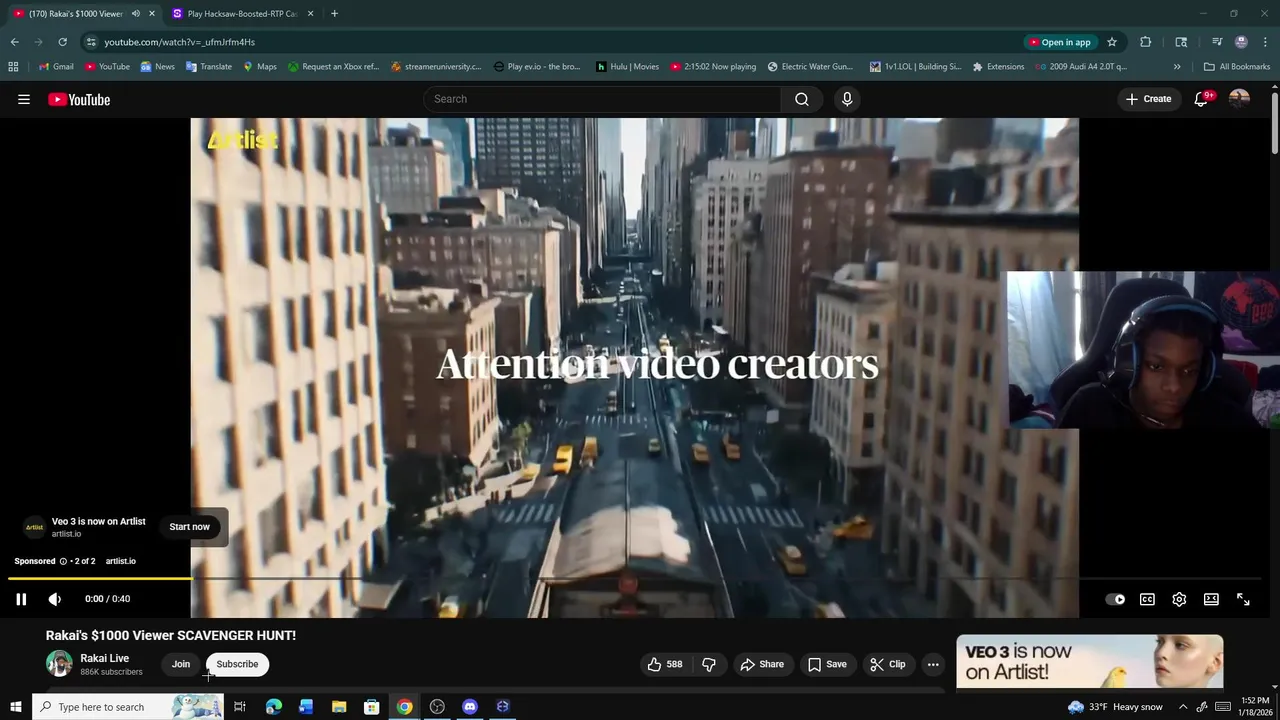Screen dimensions: 1280x720
Task: Go to the YouTube home logo
Action: pyautogui.click(x=79, y=99)
